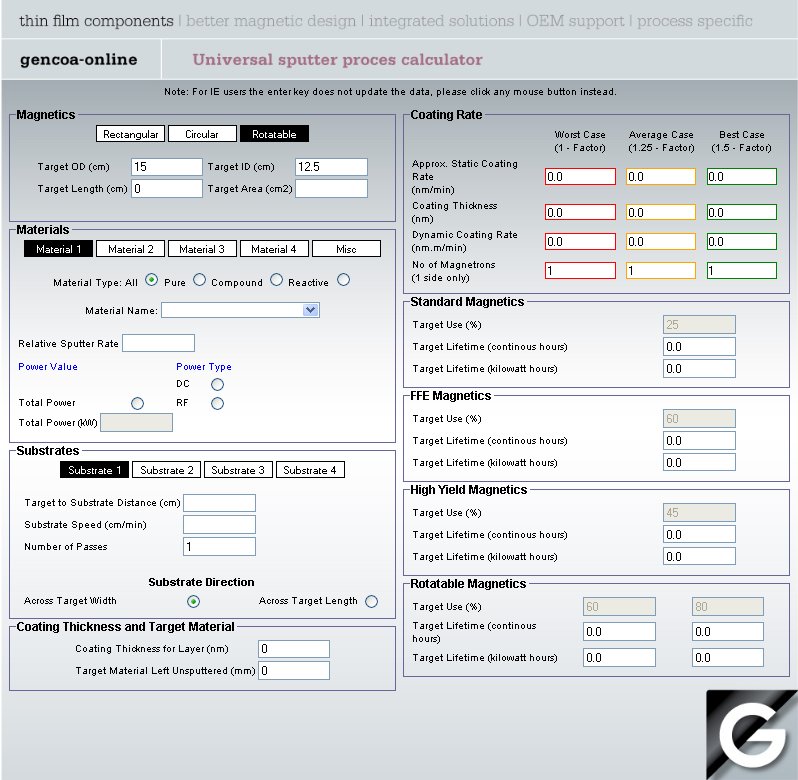Click best case static coating rate field

(742, 177)
